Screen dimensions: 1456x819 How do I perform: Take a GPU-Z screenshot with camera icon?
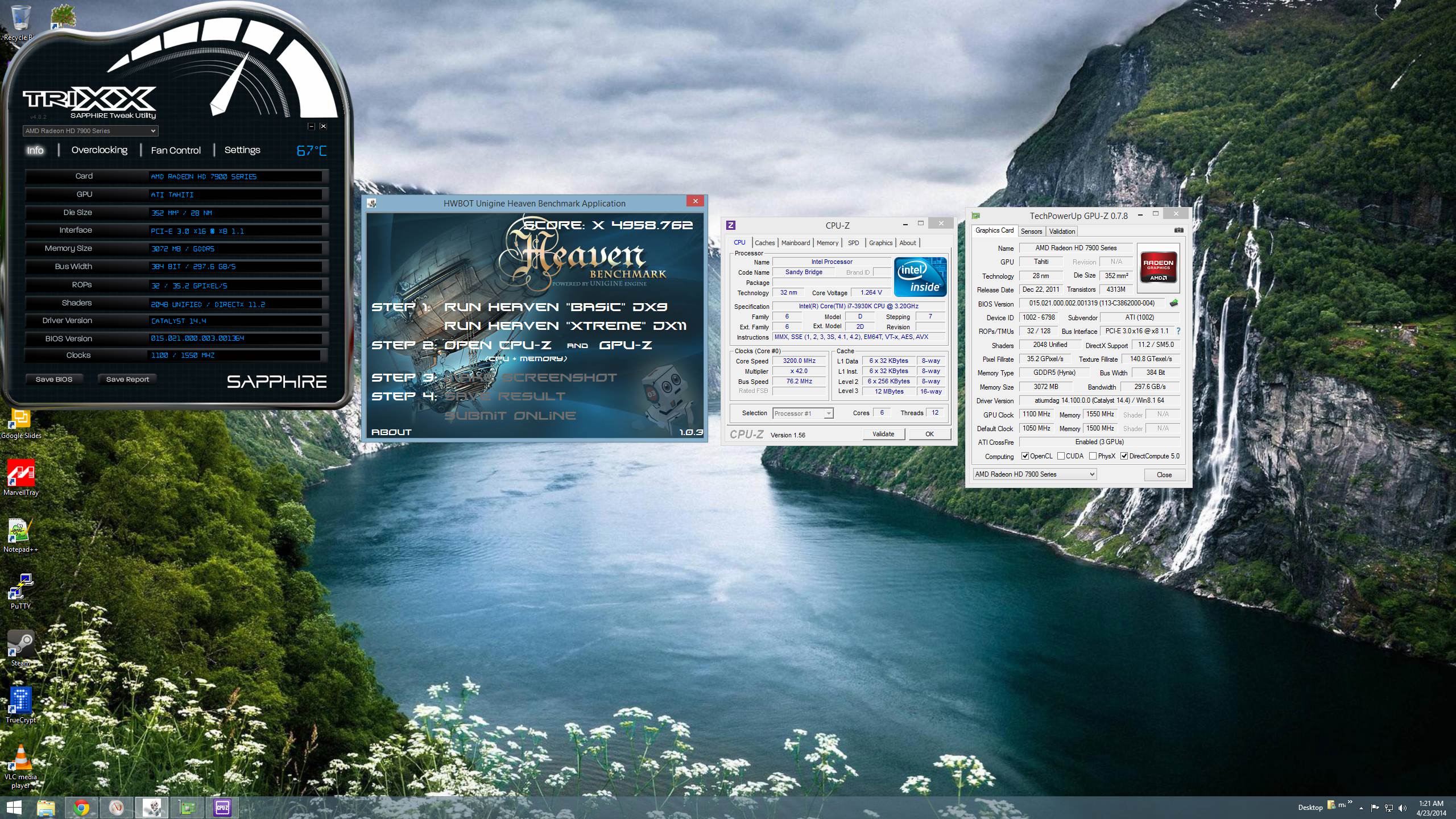1178,230
